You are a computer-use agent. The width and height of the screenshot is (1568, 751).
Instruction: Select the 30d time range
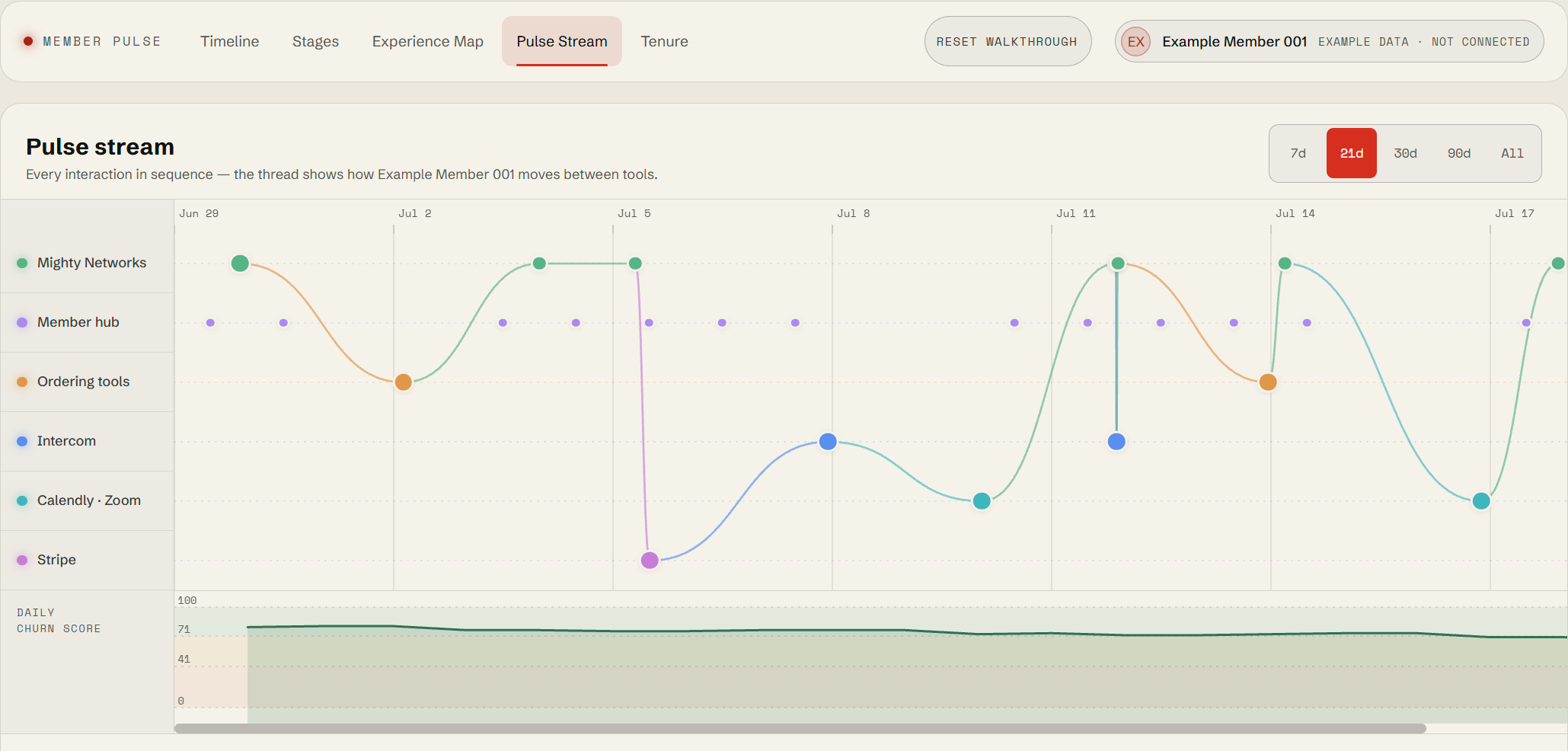pyautogui.click(x=1405, y=153)
